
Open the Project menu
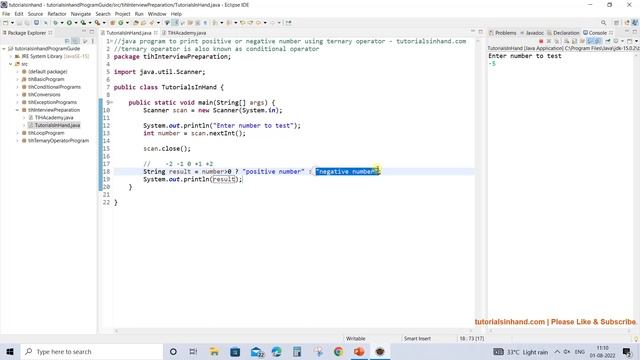122,14
